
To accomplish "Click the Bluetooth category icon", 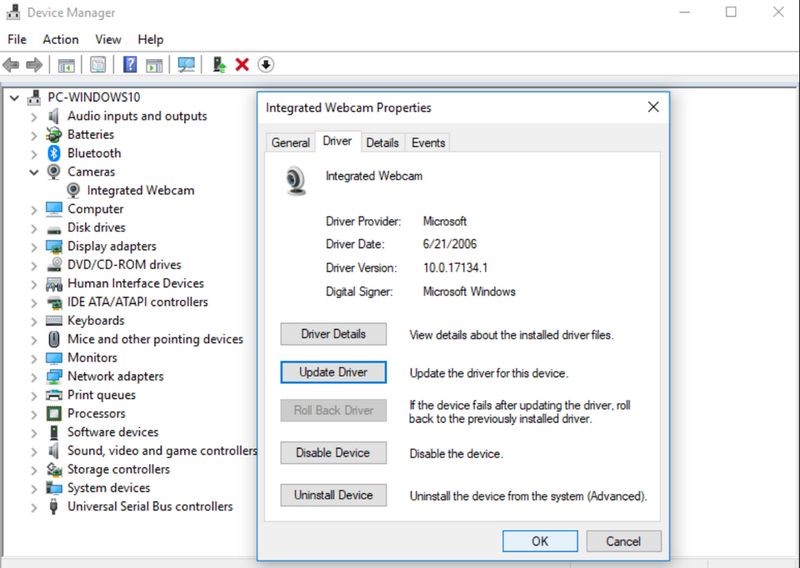I will coord(54,153).
